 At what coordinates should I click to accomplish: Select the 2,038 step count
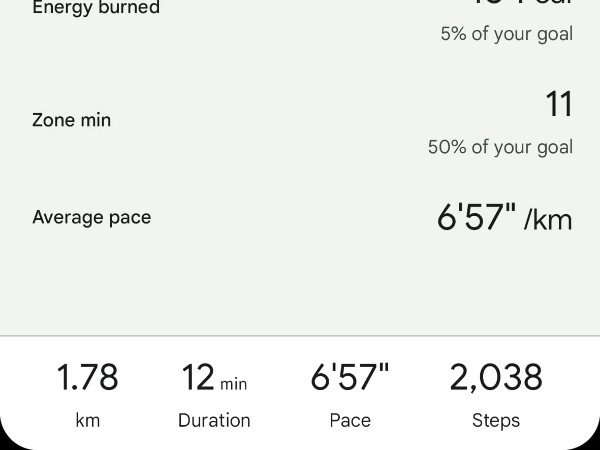click(496, 378)
